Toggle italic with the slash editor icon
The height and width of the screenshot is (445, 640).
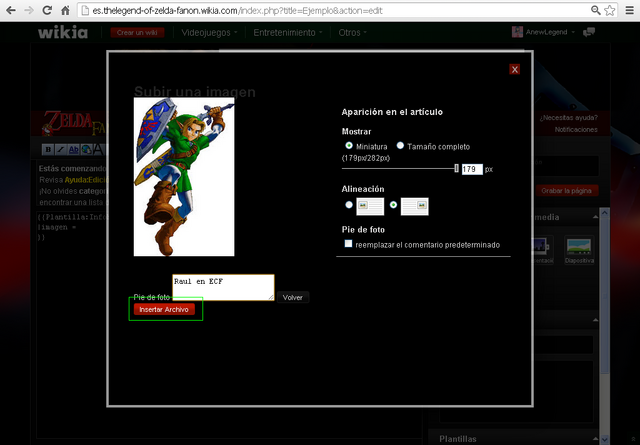pyautogui.click(x=60, y=149)
